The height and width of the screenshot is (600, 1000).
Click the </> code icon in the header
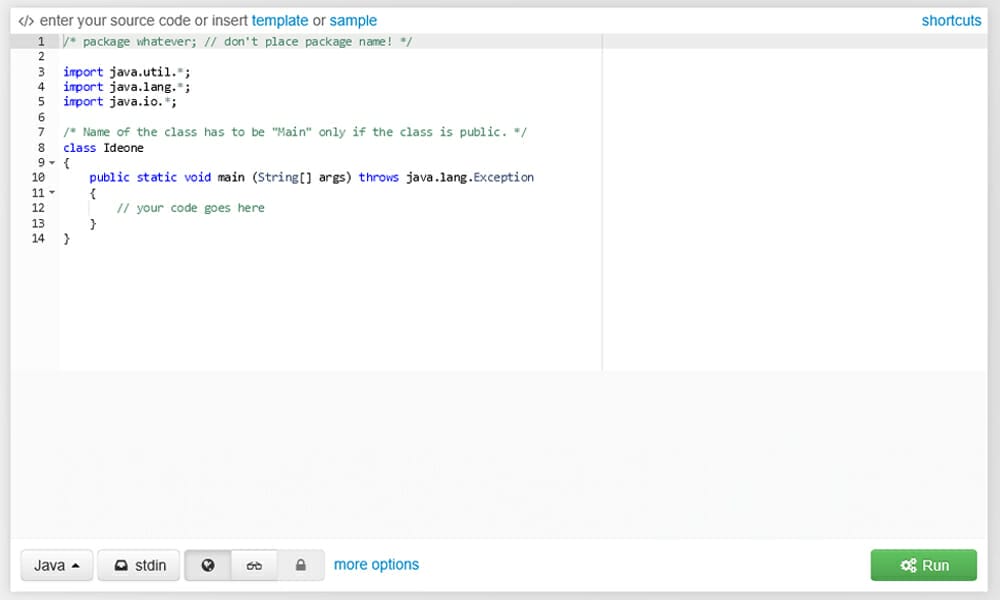click(x=25, y=20)
